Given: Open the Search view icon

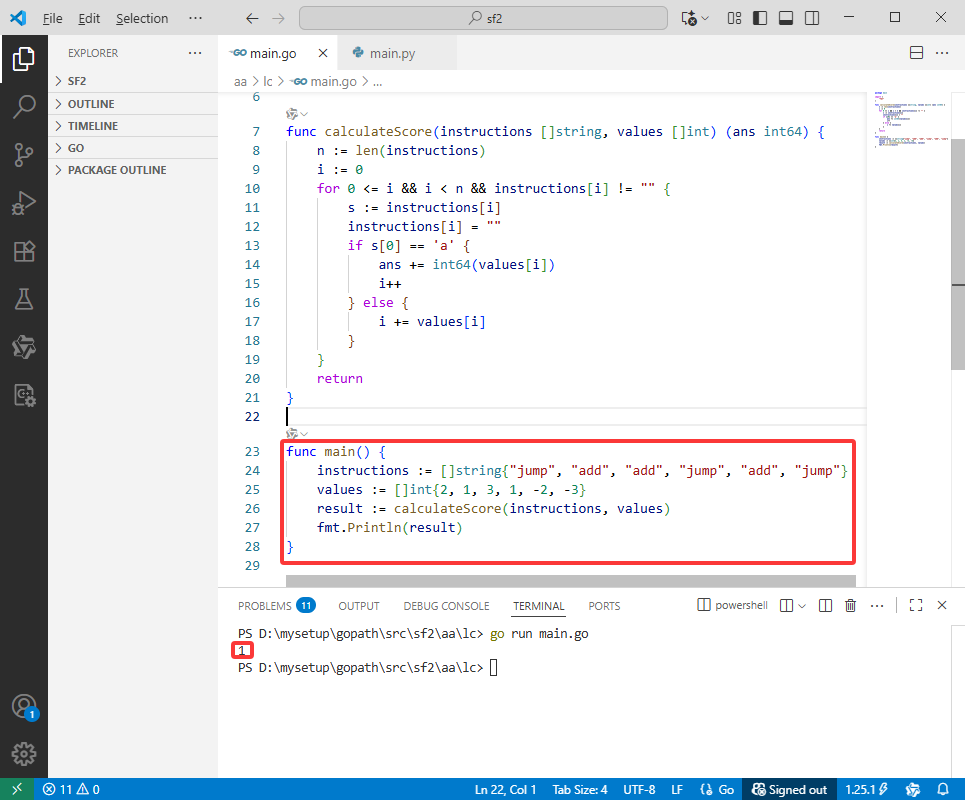Looking at the screenshot, I should tap(23, 106).
